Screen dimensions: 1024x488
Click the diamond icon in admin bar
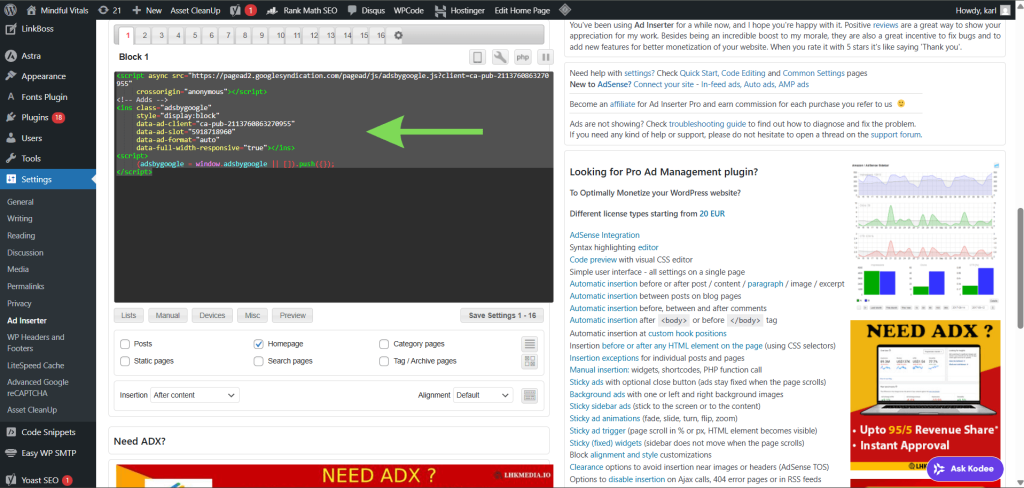point(566,10)
